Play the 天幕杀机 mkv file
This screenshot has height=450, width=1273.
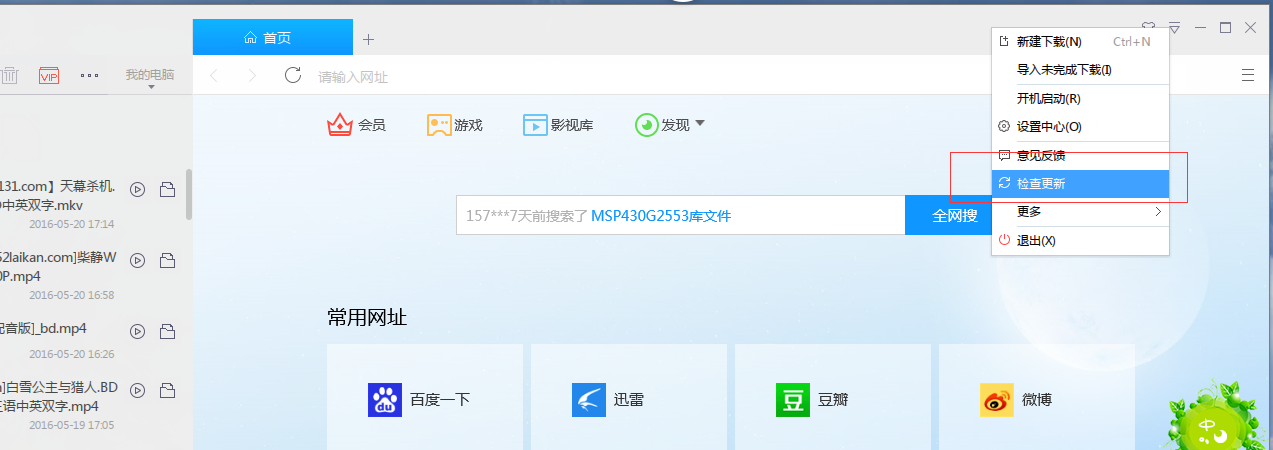[138, 189]
